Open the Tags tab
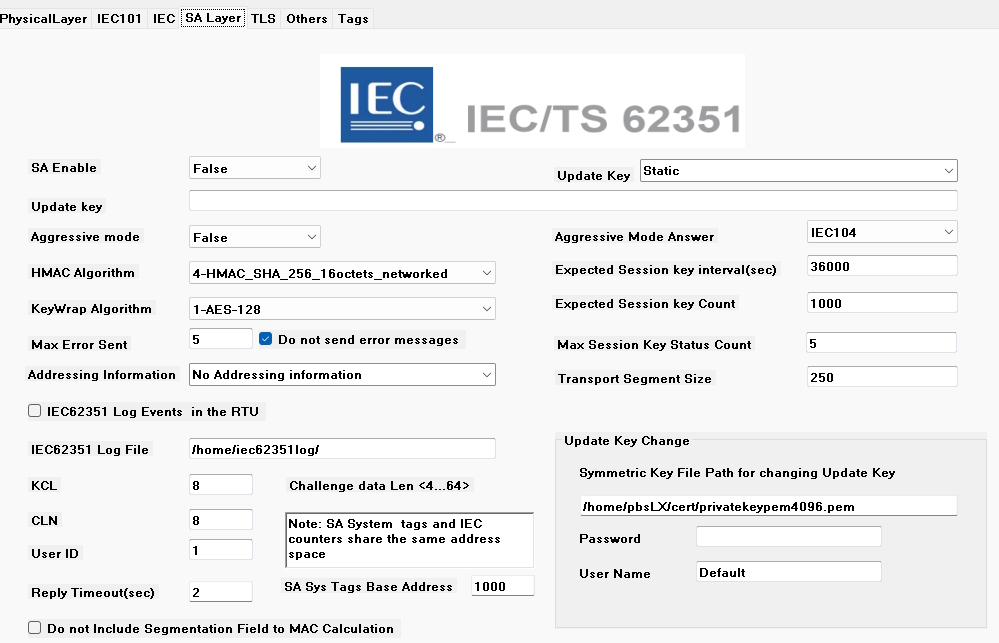Viewport: 999px width, 643px height. [x=352, y=17]
